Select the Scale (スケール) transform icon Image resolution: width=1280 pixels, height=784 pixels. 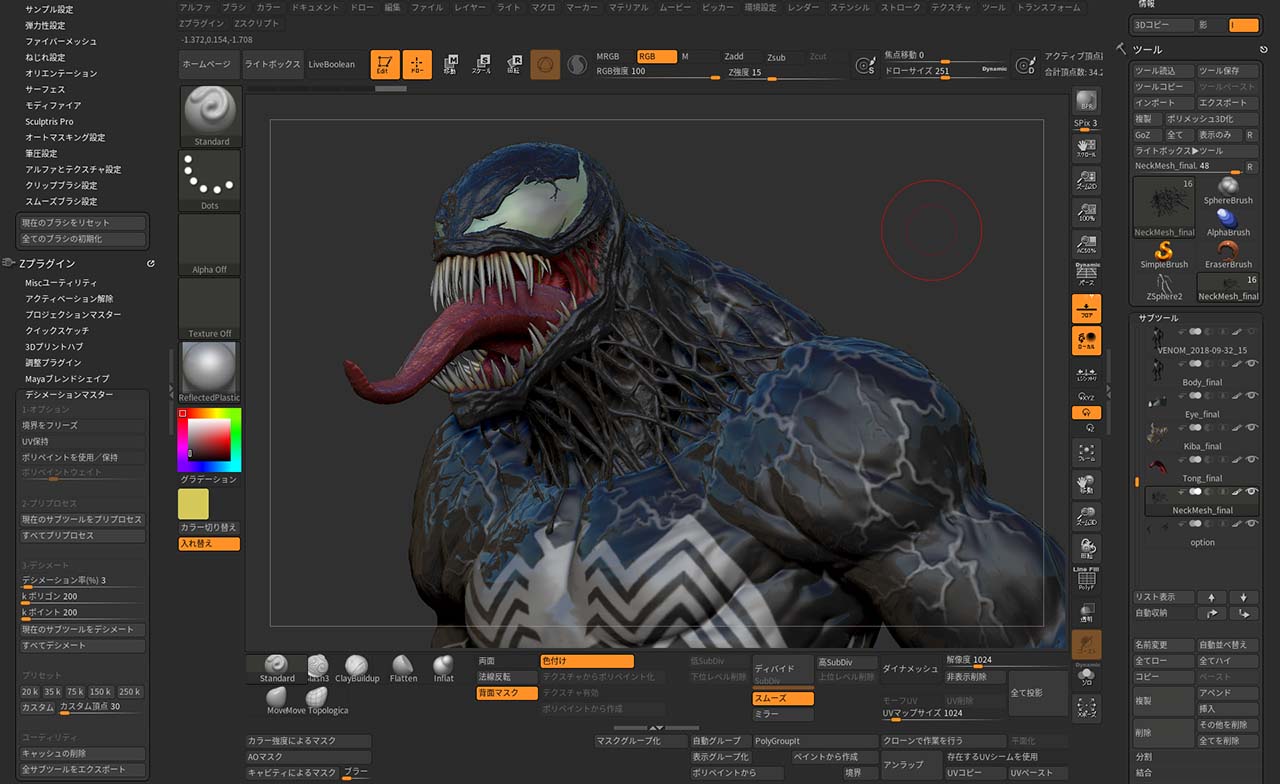tap(481, 65)
